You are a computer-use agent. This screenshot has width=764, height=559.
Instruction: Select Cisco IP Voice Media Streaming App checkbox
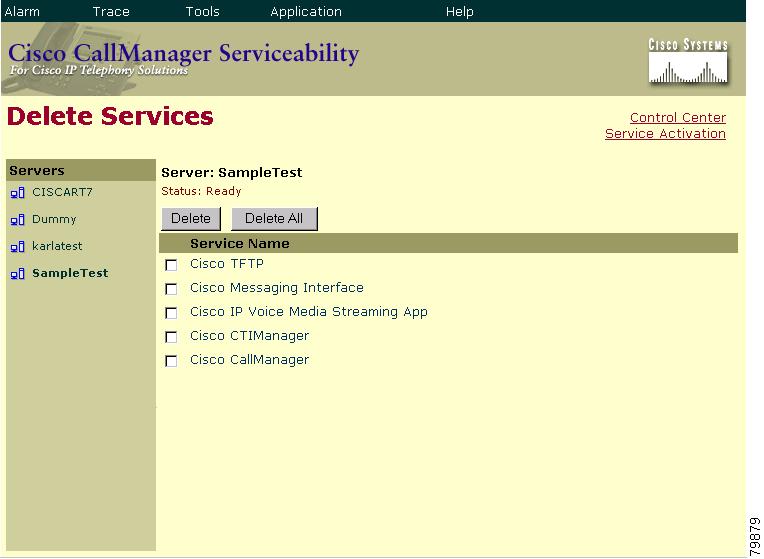click(171, 313)
